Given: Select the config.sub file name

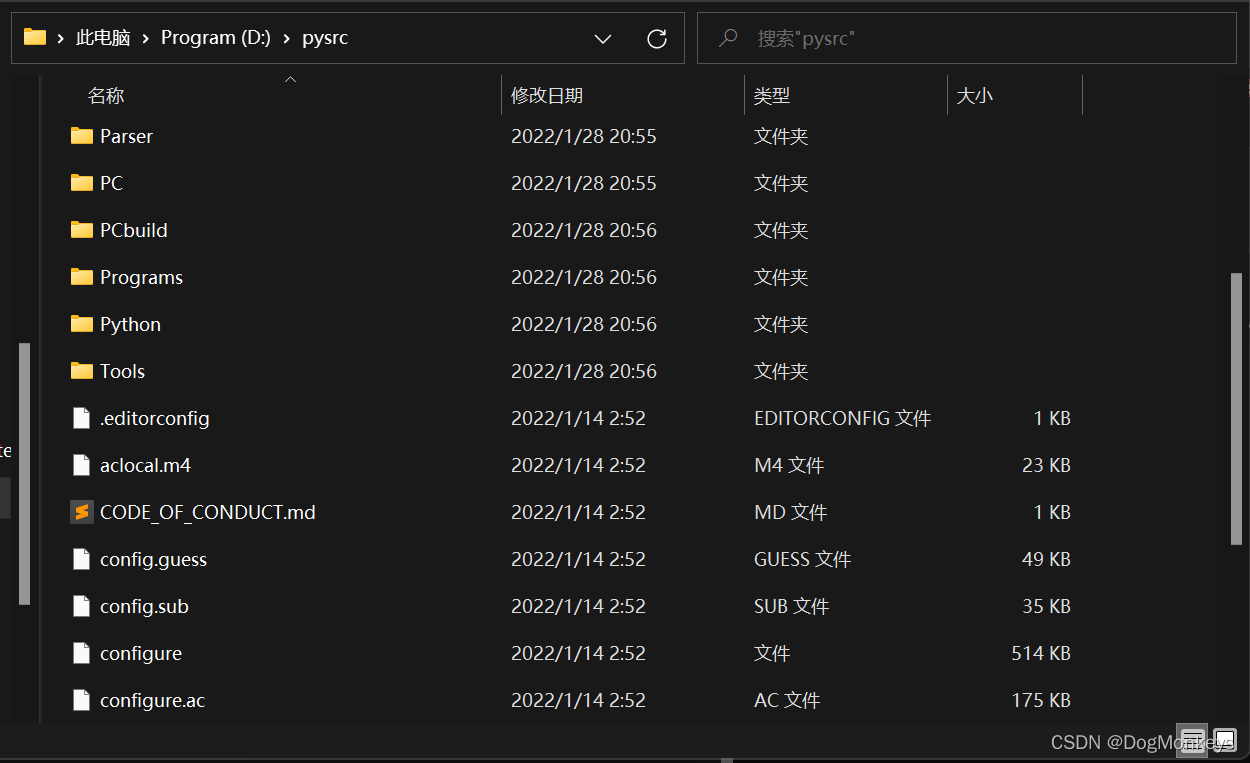Looking at the screenshot, I should point(144,606).
